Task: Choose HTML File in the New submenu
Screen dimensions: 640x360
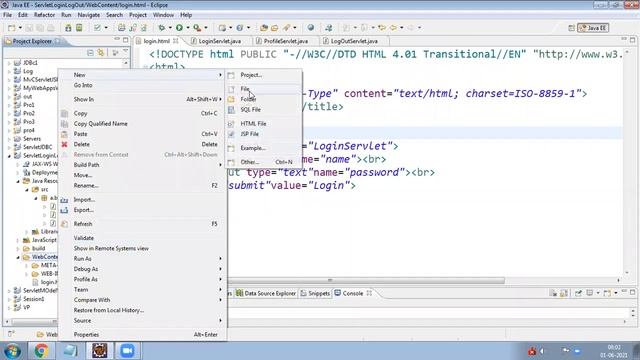Action: pyautogui.click(x=263, y=123)
